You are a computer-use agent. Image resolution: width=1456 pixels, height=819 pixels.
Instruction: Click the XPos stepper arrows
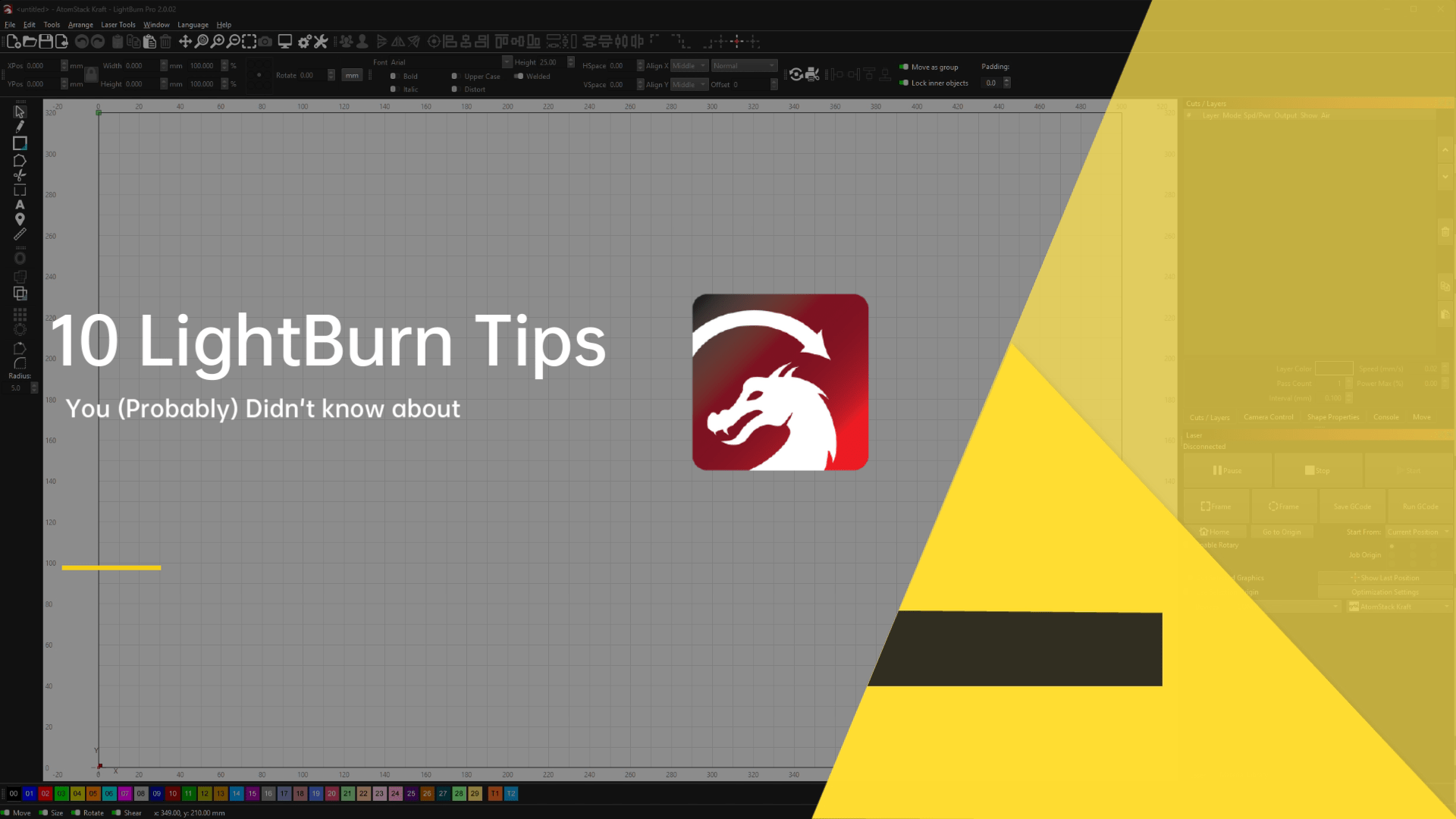[64, 66]
